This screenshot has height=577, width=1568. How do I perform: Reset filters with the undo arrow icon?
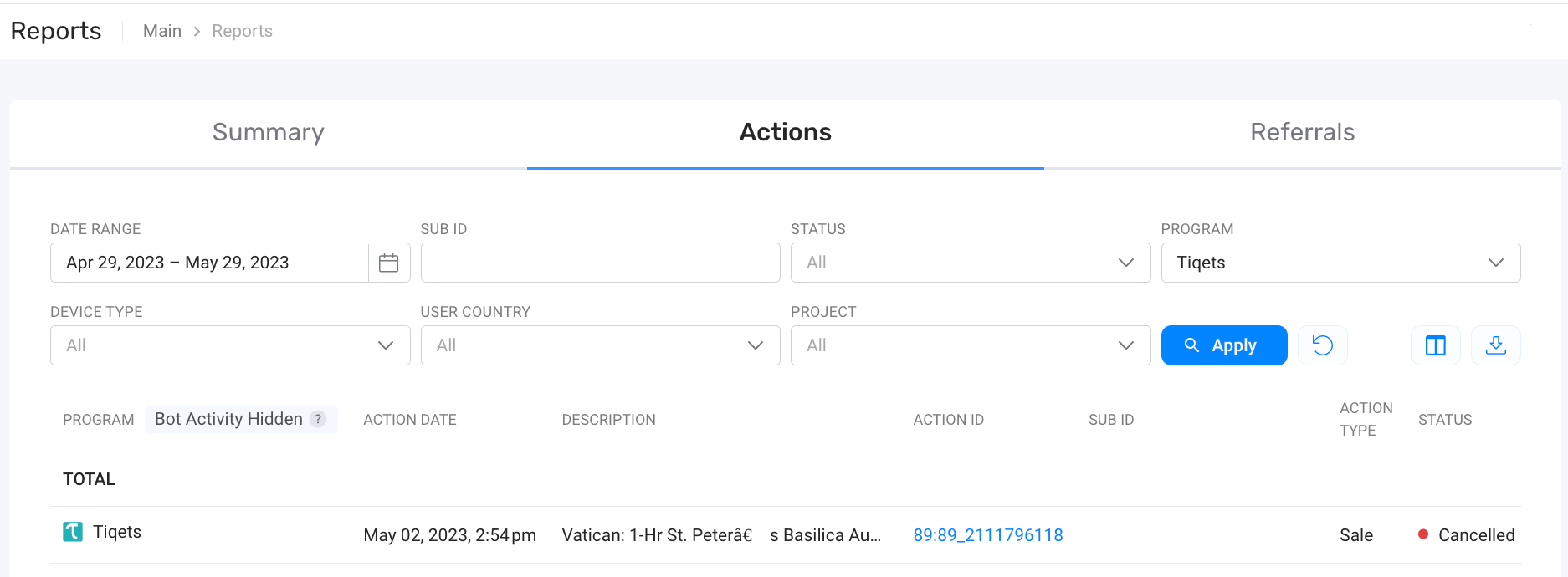tap(1322, 345)
